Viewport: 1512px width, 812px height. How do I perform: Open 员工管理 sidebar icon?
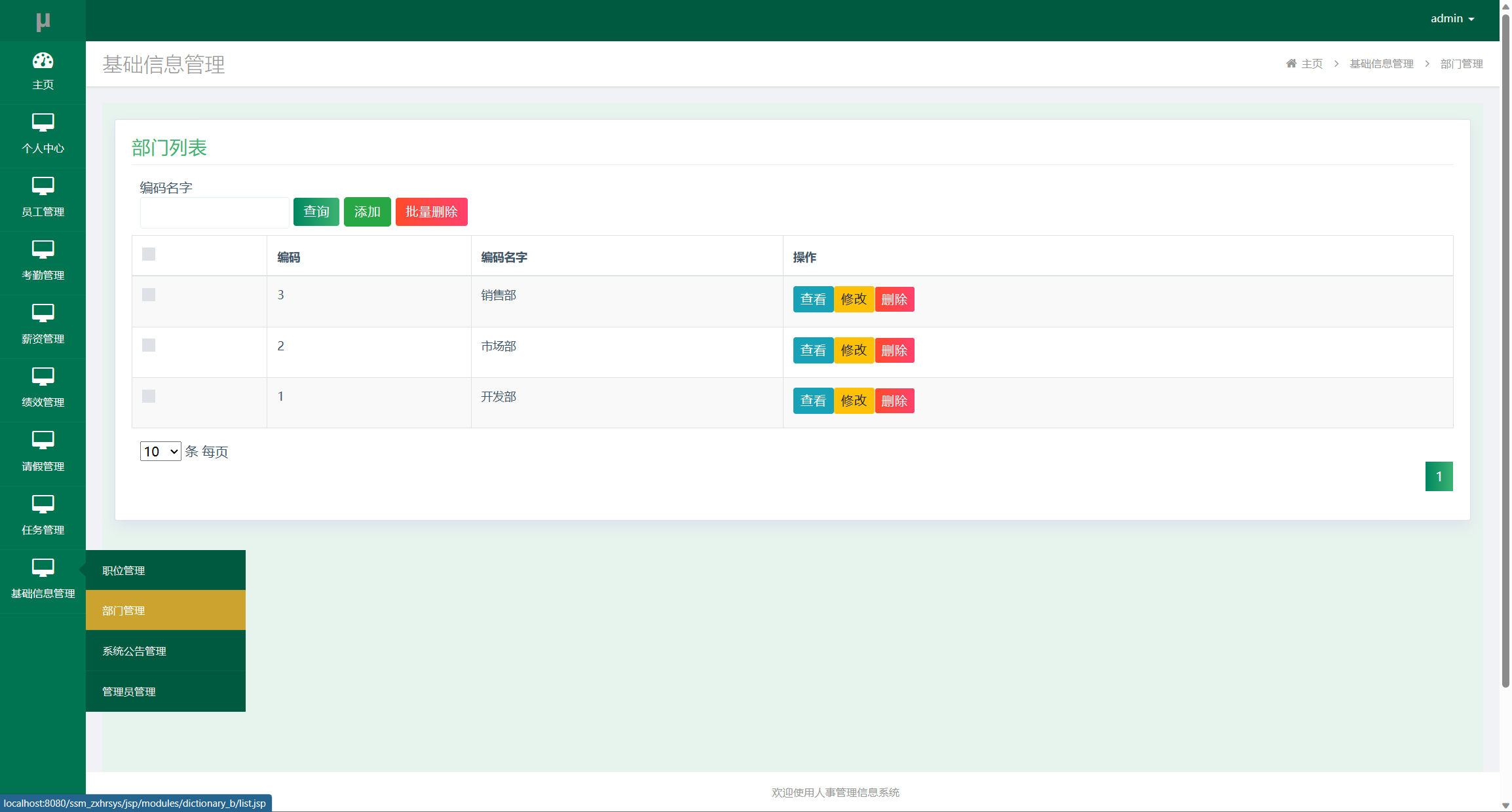pos(43,186)
